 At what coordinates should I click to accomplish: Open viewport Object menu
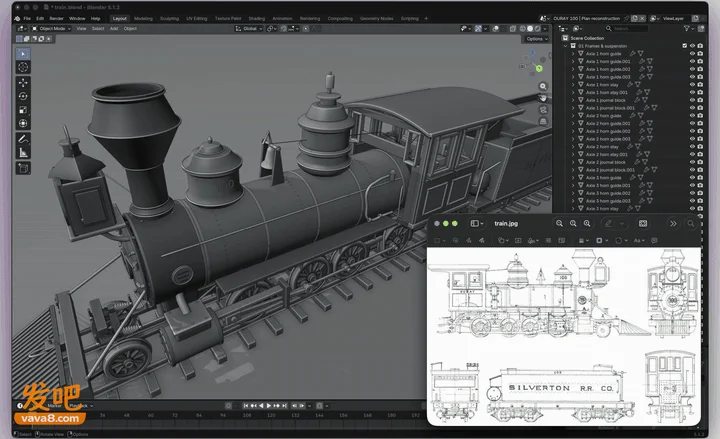[x=130, y=28]
